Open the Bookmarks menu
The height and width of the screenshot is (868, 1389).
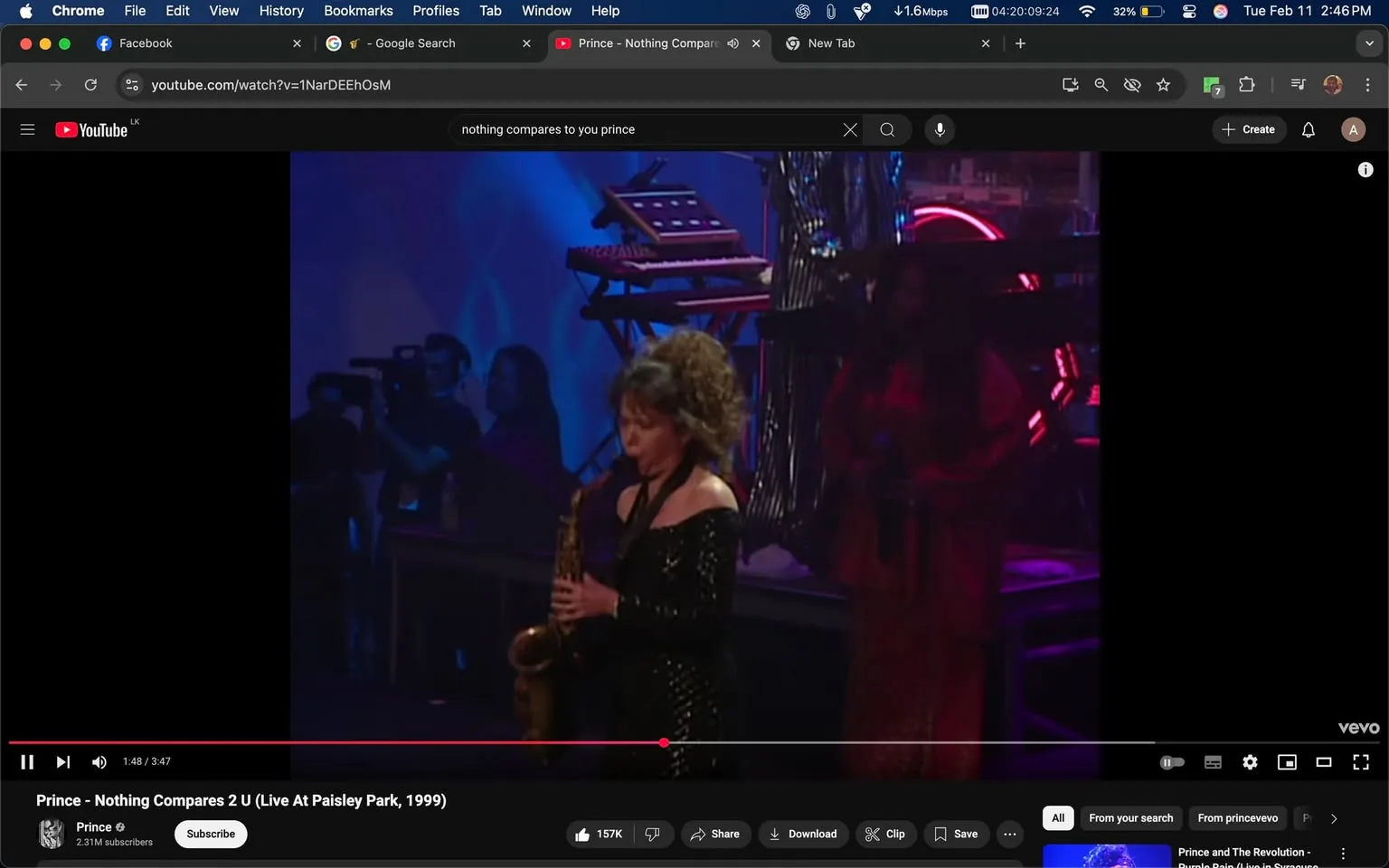tap(358, 10)
